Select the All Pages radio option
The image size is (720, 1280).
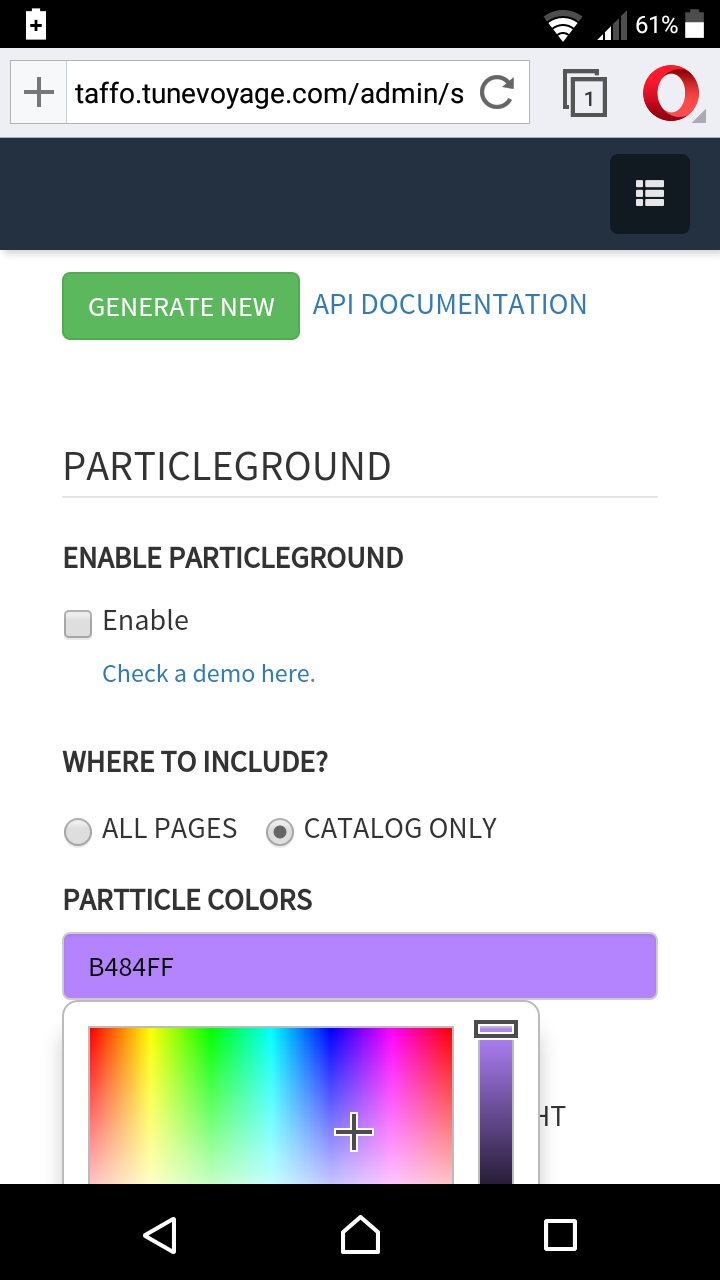pyautogui.click(x=78, y=831)
